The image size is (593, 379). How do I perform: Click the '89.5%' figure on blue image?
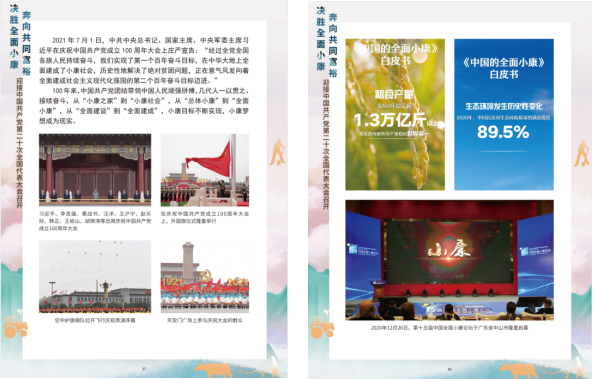click(503, 132)
